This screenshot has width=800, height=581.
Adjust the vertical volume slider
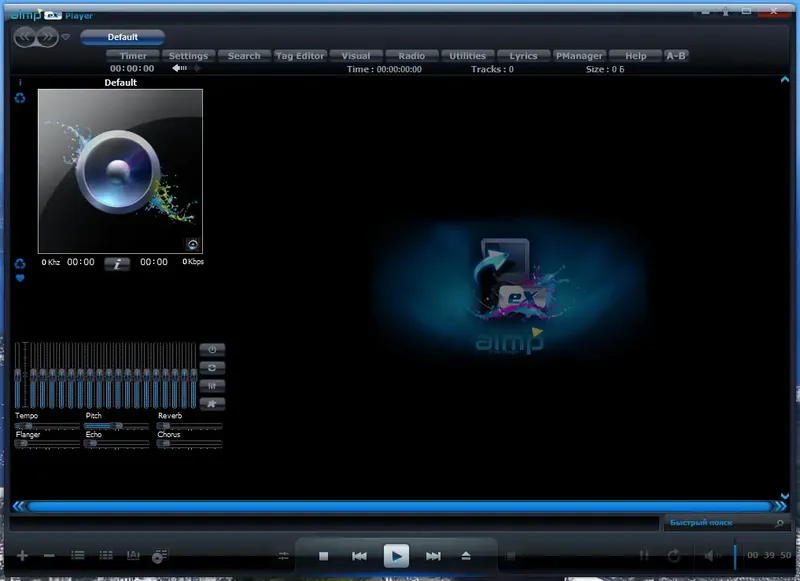[x=735, y=555]
